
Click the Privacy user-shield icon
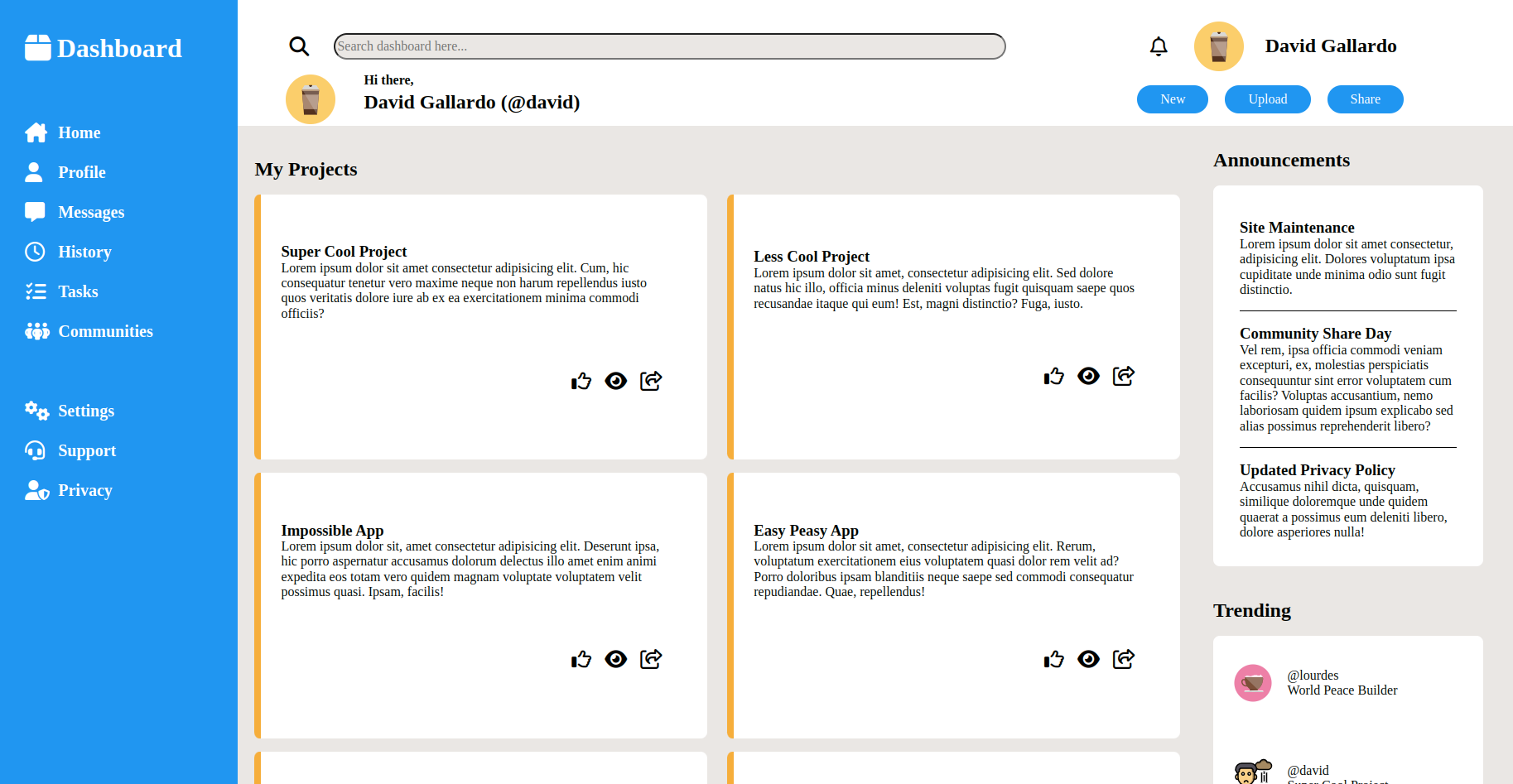click(36, 490)
